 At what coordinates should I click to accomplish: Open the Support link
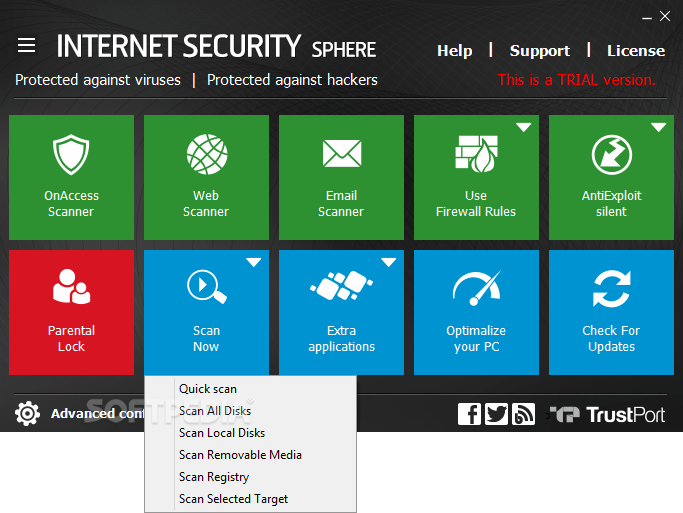(540, 51)
